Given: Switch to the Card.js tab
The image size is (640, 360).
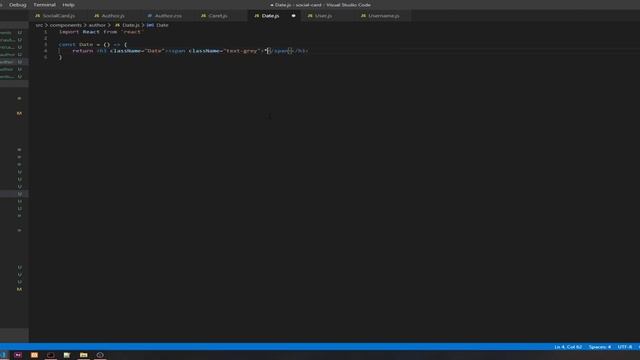Looking at the screenshot, I should pos(214,16).
